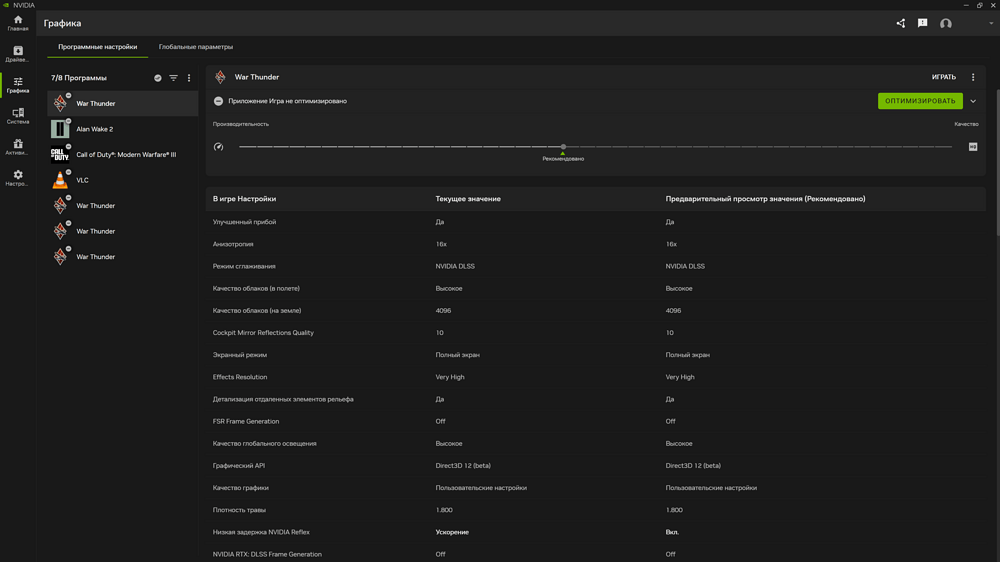The height and width of the screenshot is (562, 1000).
Task: Open three-dot menu next to ИГРАТЬ
Action: click(973, 77)
